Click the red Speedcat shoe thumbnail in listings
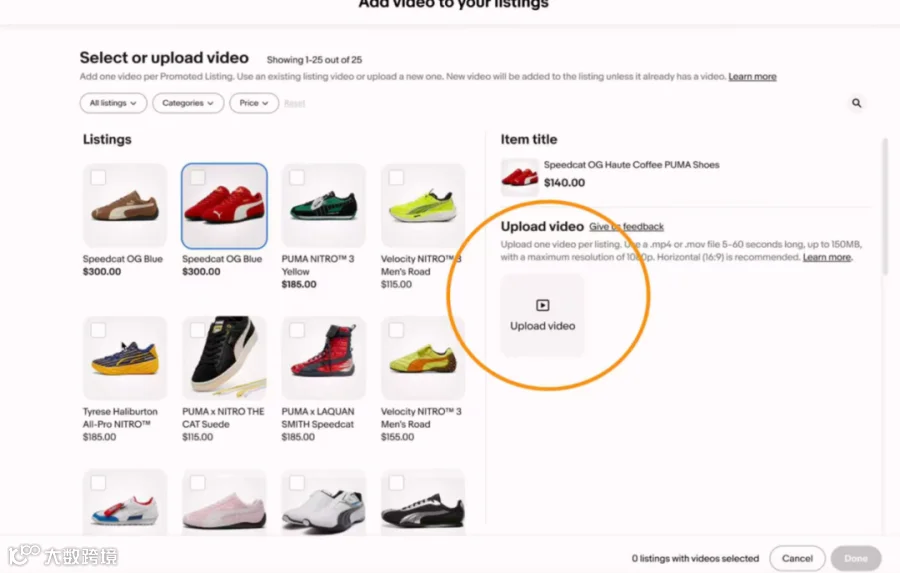The width and height of the screenshot is (900, 573). point(224,206)
